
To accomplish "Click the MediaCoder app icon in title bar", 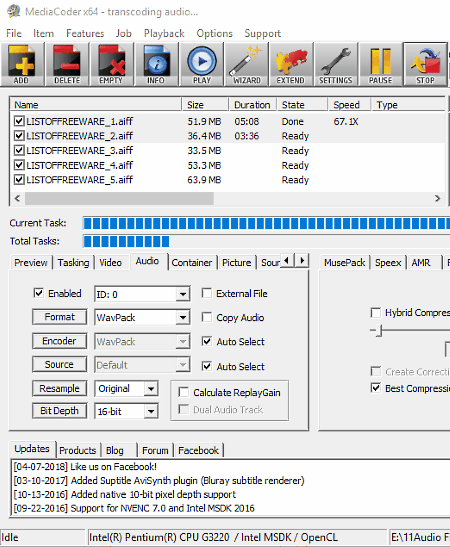I will [x=14, y=11].
